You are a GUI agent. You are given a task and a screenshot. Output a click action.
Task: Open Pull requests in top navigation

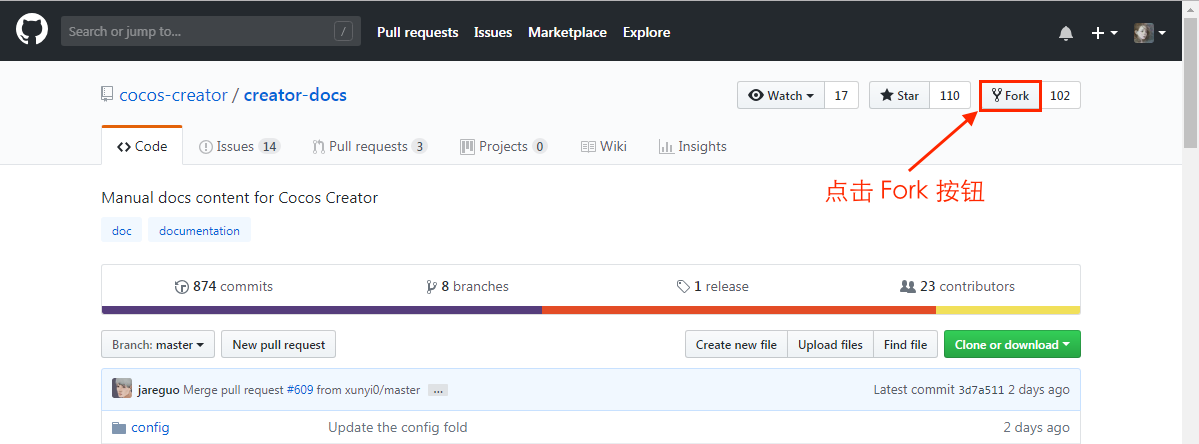[x=418, y=32]
